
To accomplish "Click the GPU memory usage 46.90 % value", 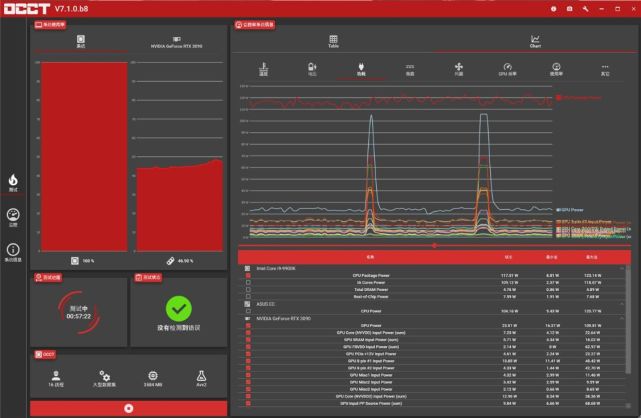I will [185, 261].
